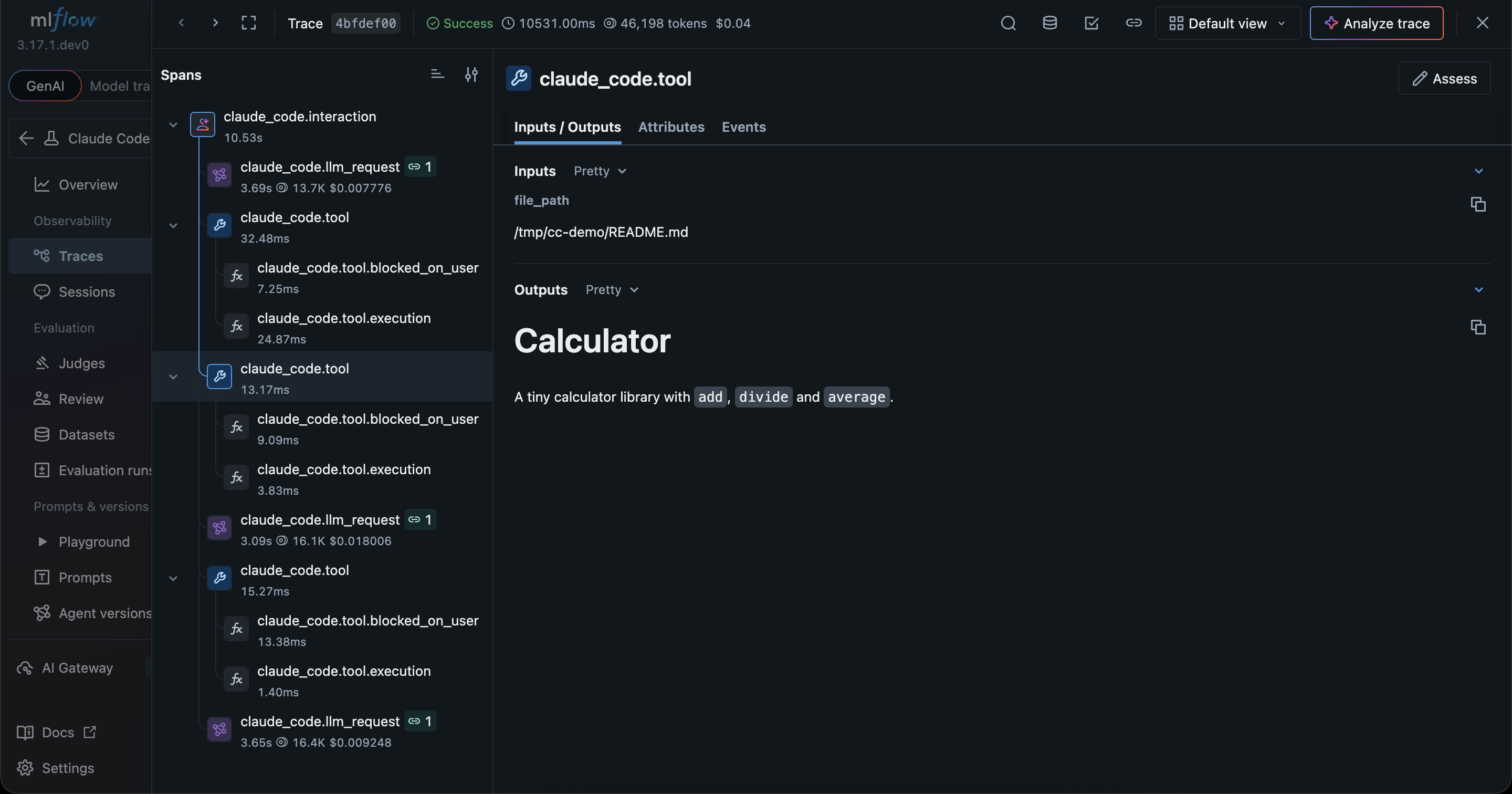Open Traces in the sidebar
Viewport: 1512px width, 794px height.
81,256
